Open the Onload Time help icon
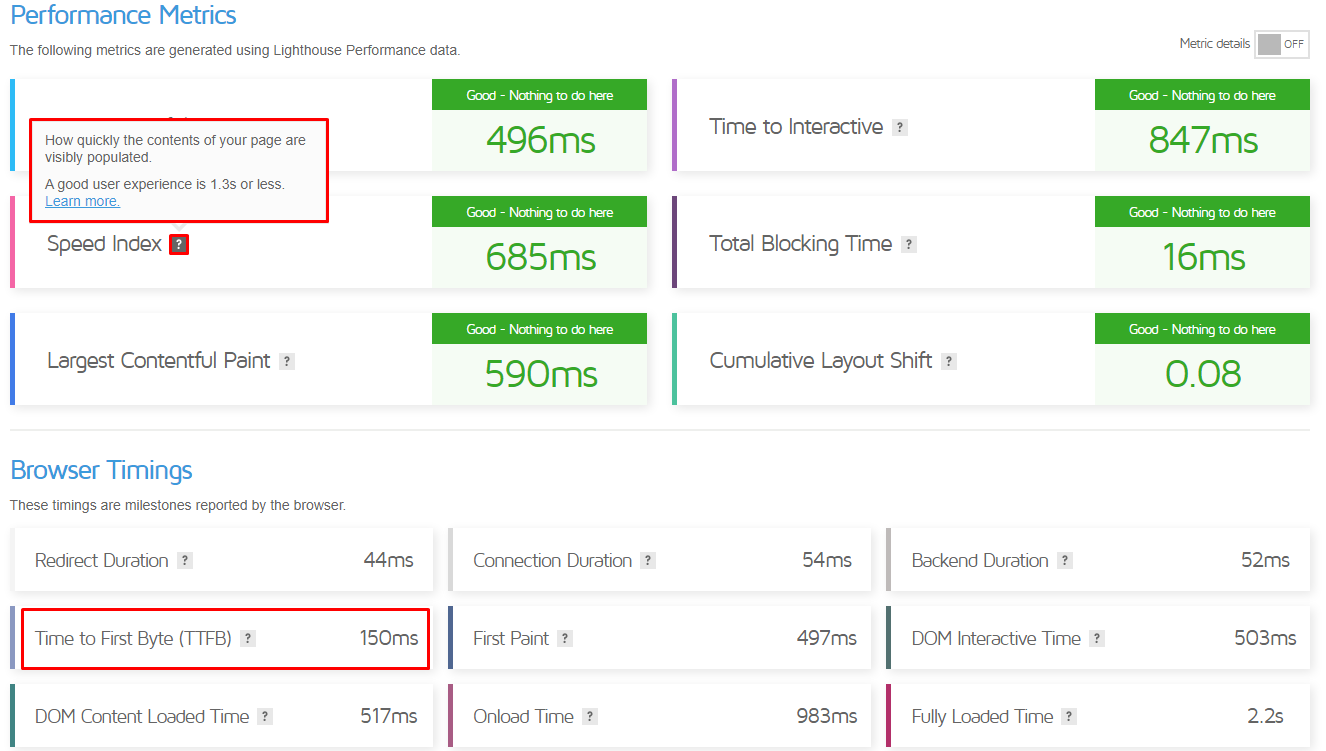Viewport: 1326px width, 751px height. (x=590, y=716)
